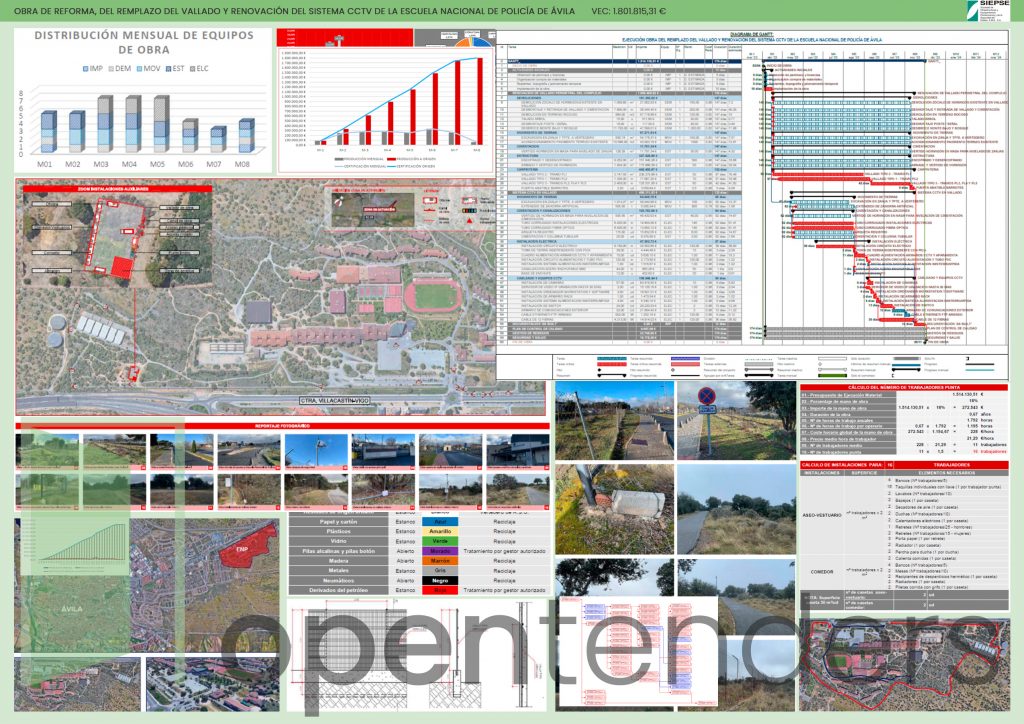Click the "DISTRIBUCIÓN MENSUAL DE EQUIPOS DE OBRA" chart title
The width and height of the screenshot is (1024, 724).
[144, 42]
